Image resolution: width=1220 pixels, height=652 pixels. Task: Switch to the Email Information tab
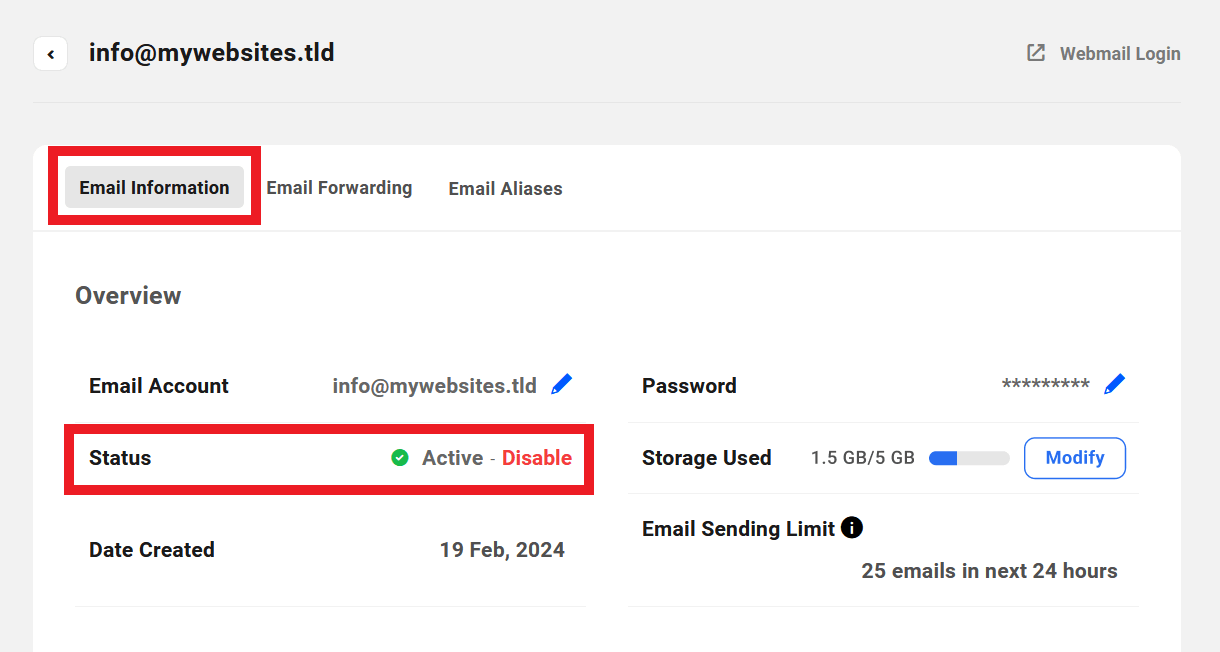tap(154, 187)
